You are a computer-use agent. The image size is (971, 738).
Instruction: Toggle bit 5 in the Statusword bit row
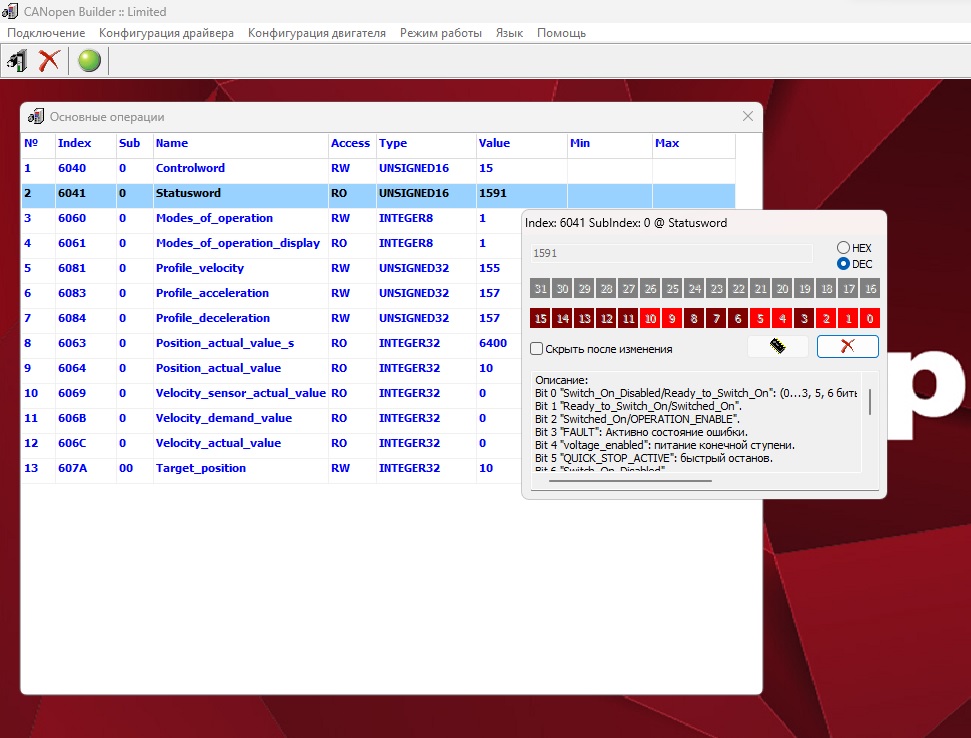tap(760, 318)
